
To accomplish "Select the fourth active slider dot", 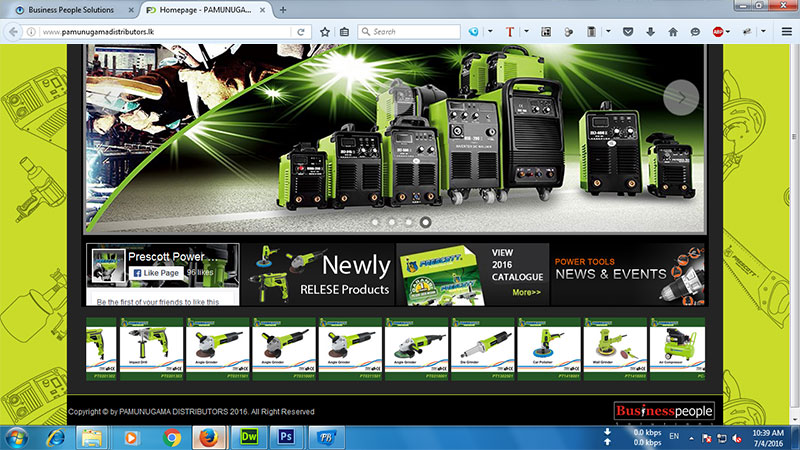I will [425, 222].
